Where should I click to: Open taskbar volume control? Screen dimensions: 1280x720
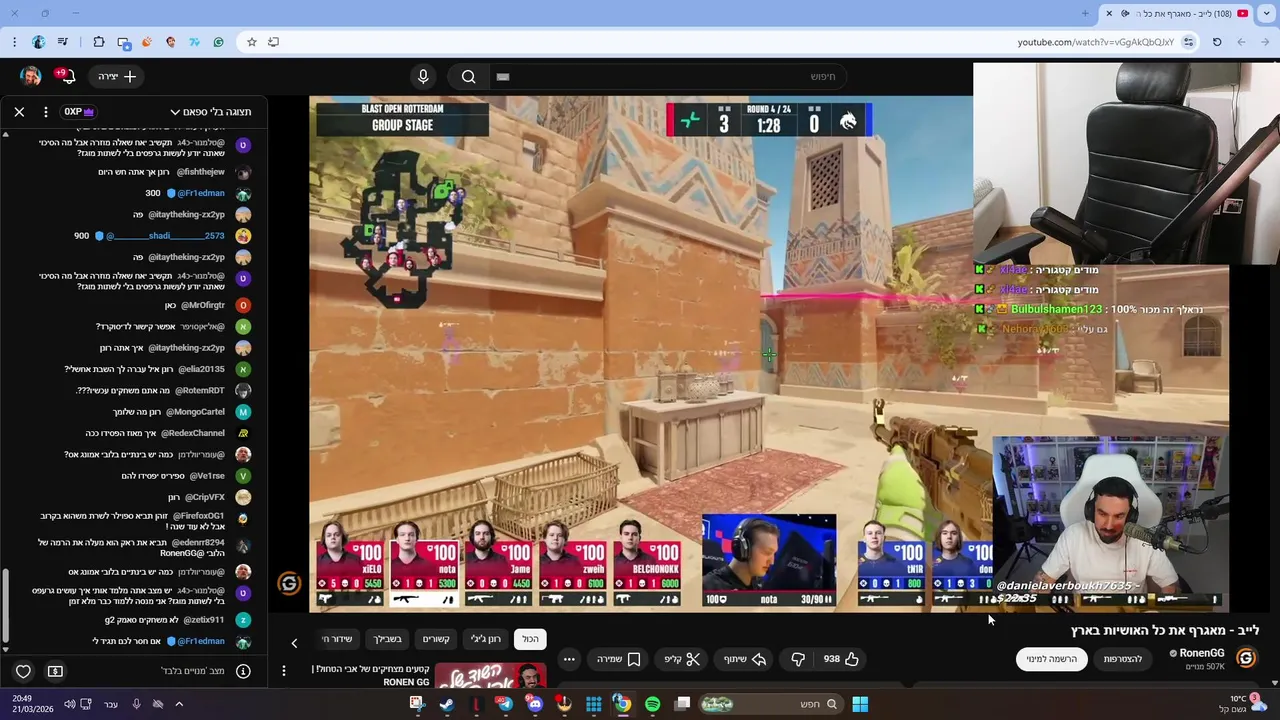pyautogui.click(x=69, y=704)
